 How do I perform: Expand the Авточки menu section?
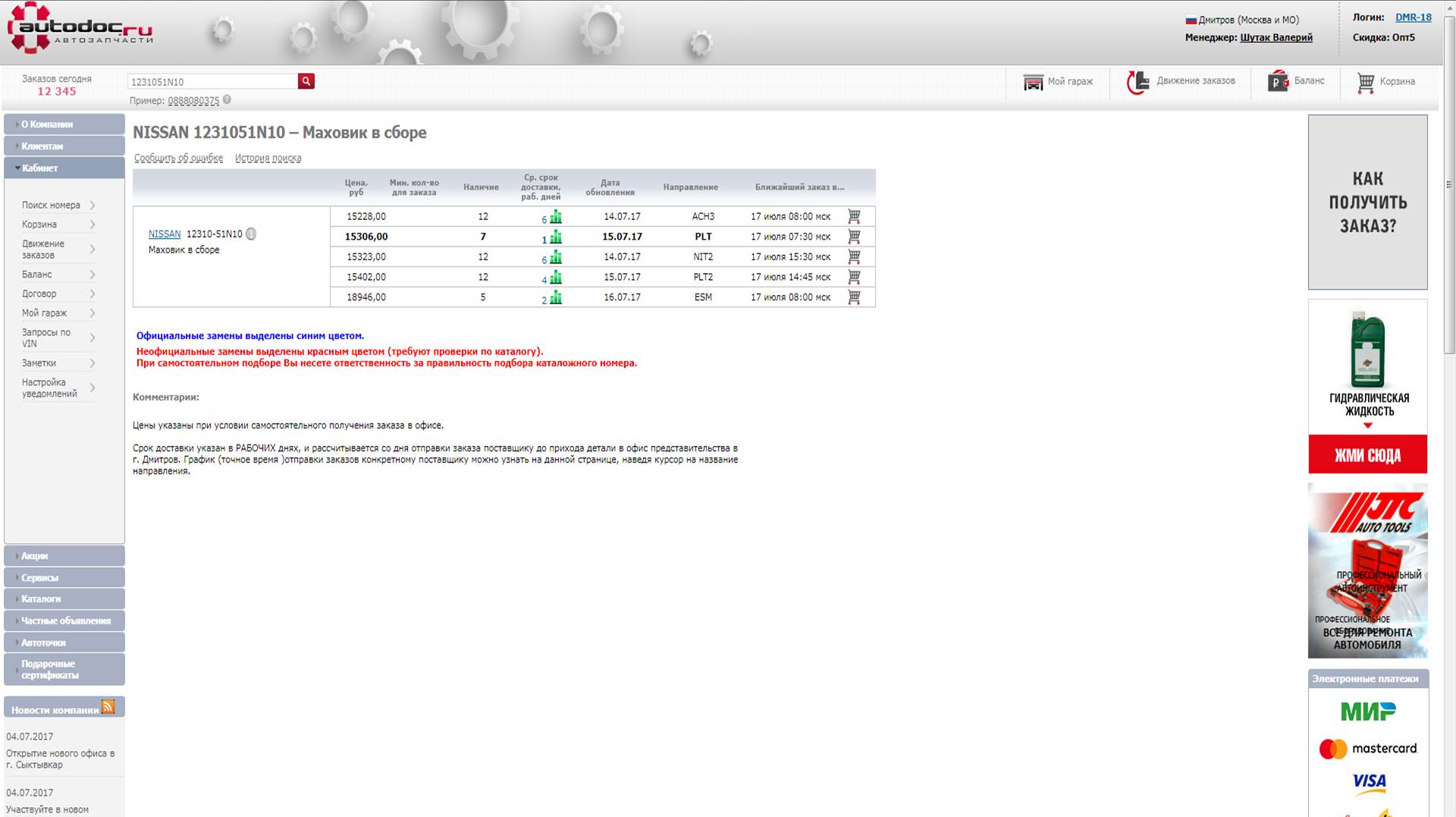point(64,643)
